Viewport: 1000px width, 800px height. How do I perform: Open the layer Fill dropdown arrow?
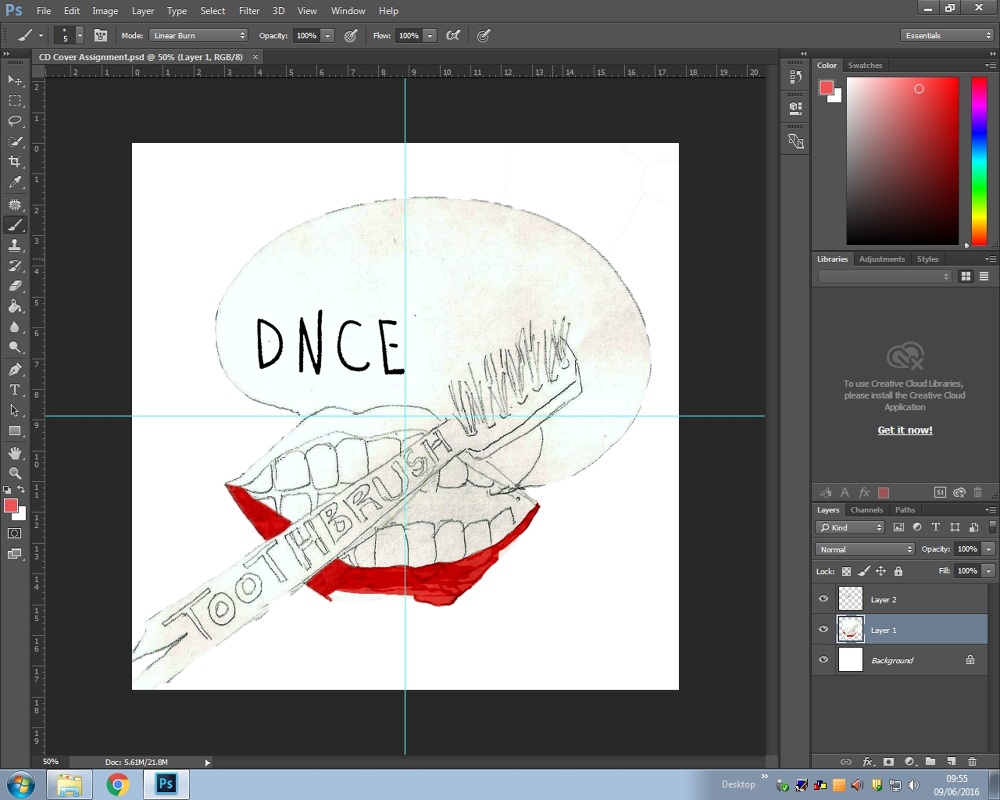[x=989, y=571]
